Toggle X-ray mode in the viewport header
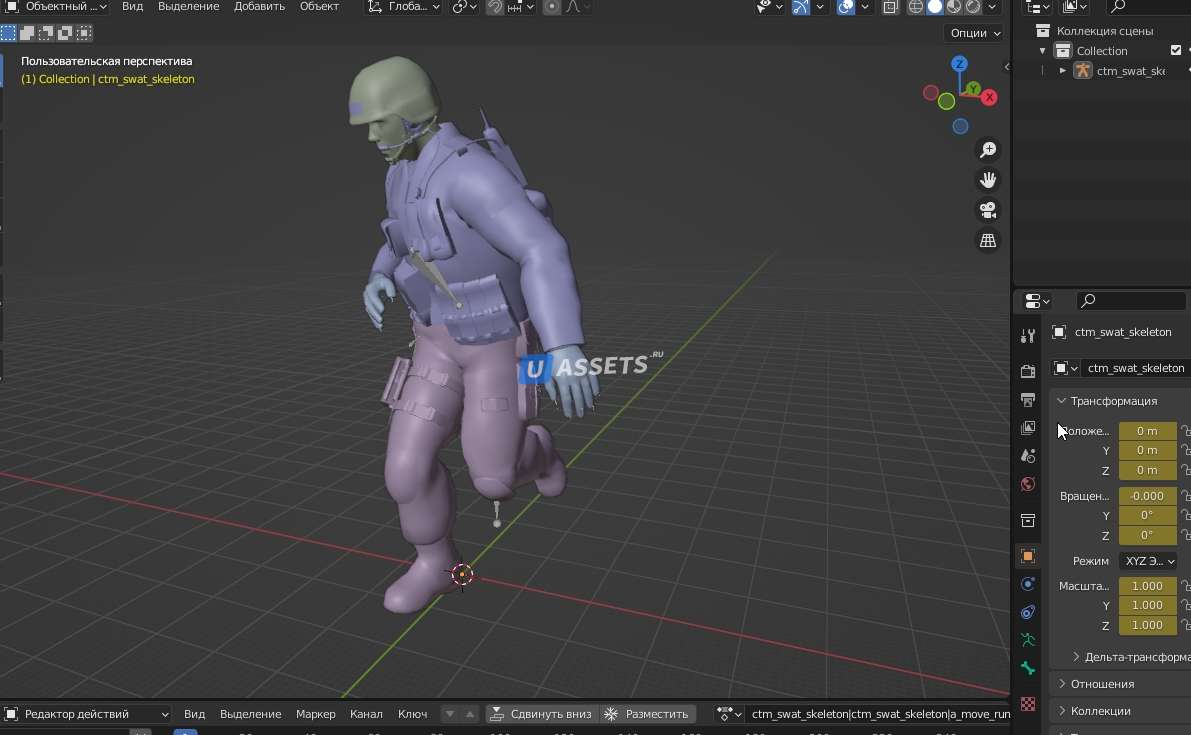1191x735 pixels. (x=889, y=7)
